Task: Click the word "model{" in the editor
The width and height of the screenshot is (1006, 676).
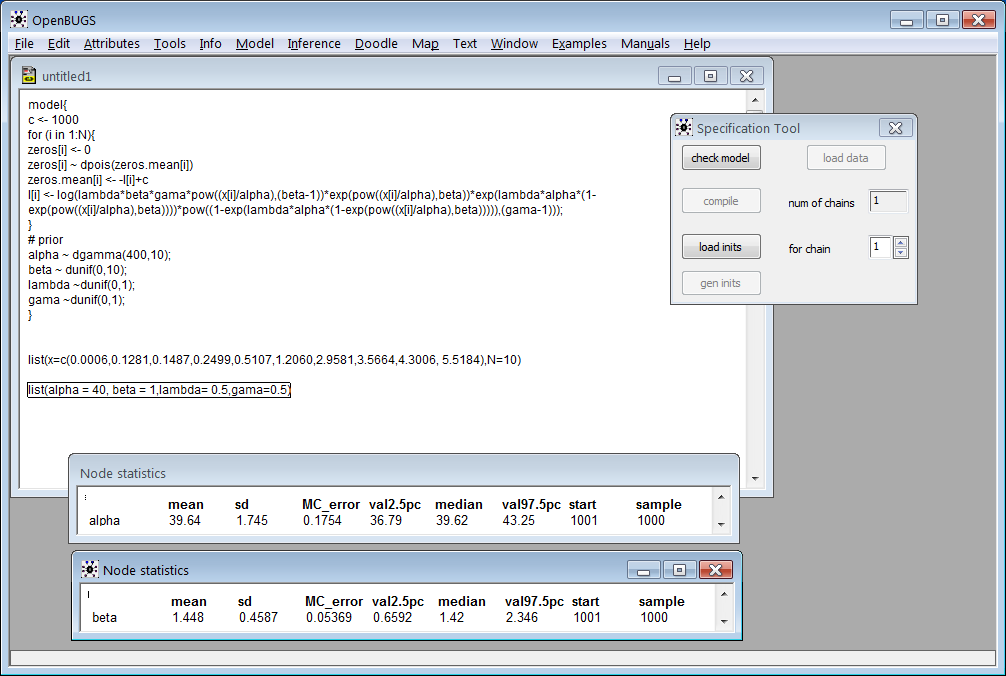Action: coord(47,105)
